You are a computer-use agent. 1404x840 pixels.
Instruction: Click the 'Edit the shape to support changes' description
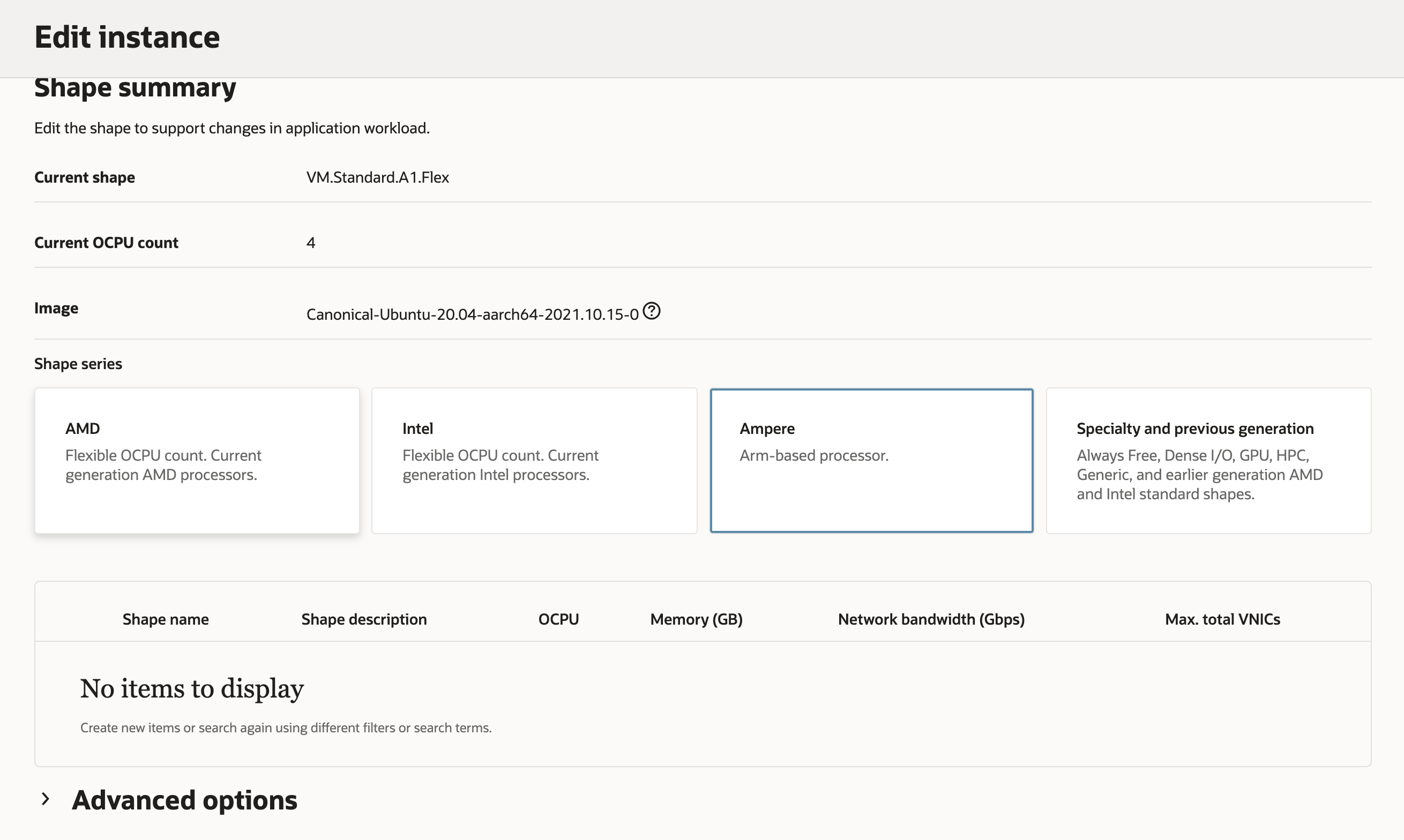click(x=232, y=128)
